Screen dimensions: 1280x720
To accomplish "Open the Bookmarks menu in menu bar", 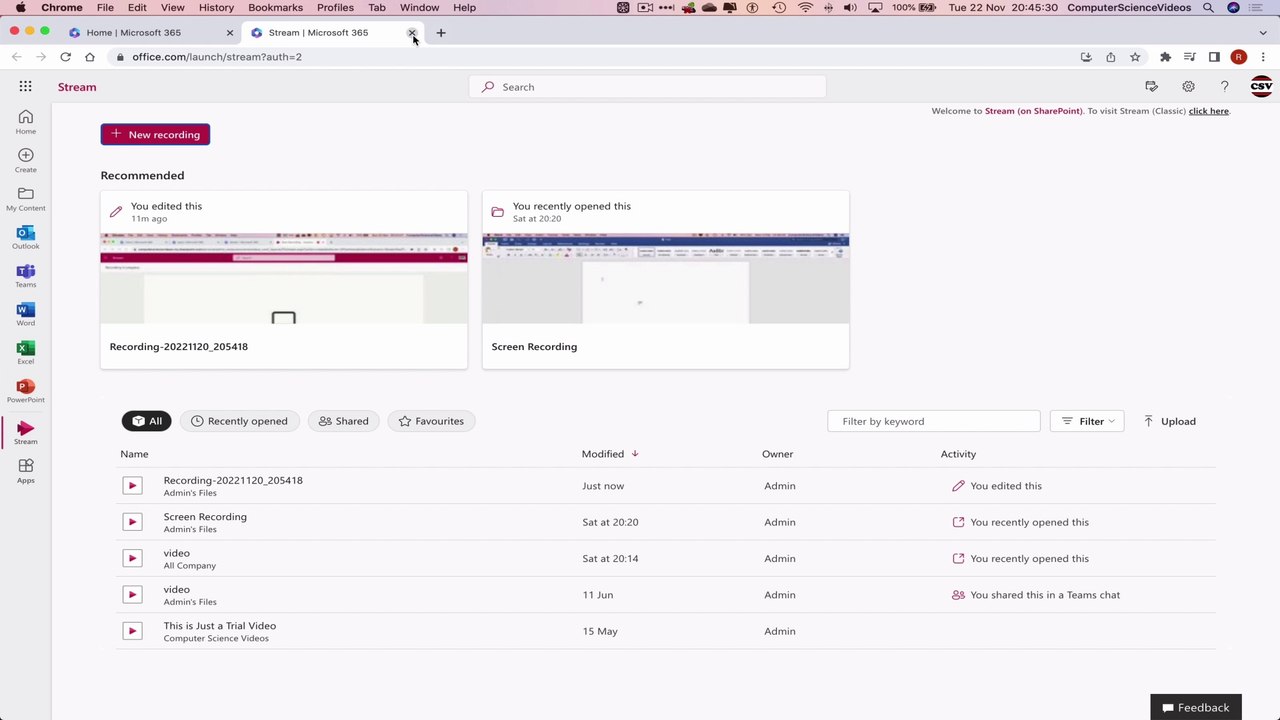I will pos(275,7).
